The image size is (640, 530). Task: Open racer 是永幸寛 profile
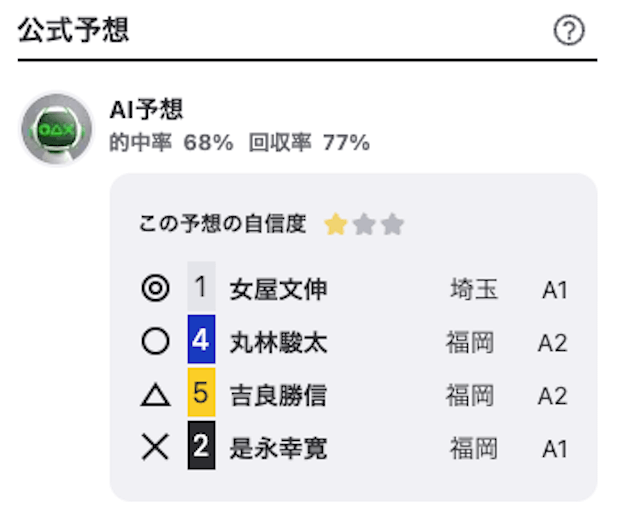tap(278, 448)
